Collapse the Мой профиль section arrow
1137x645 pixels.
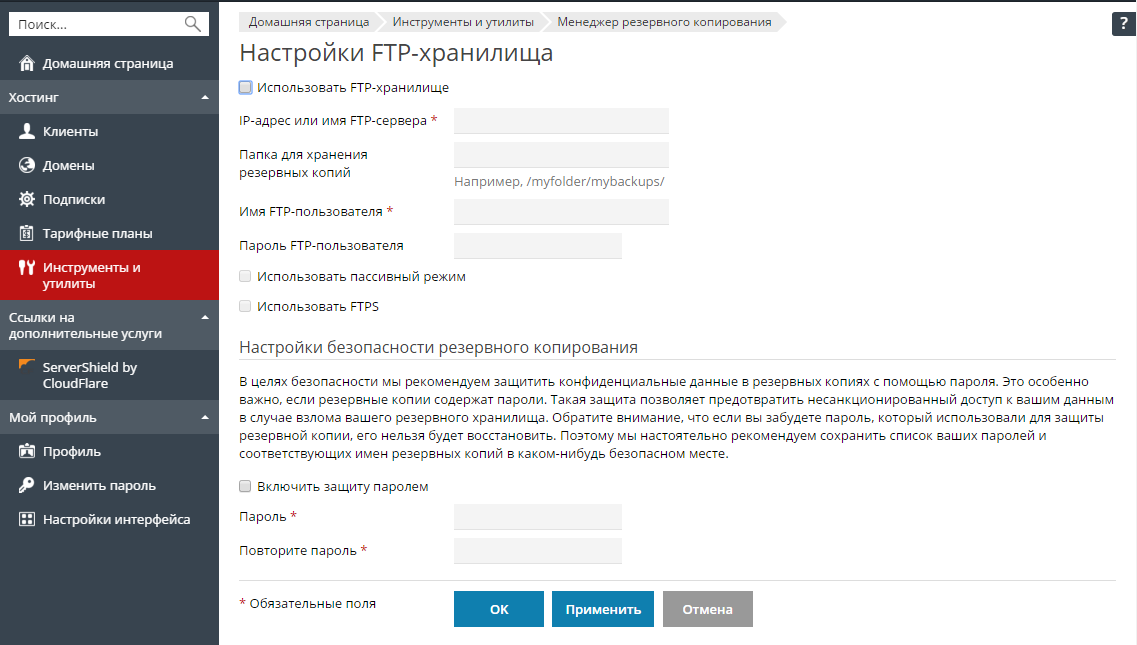(x=204, y=418)
